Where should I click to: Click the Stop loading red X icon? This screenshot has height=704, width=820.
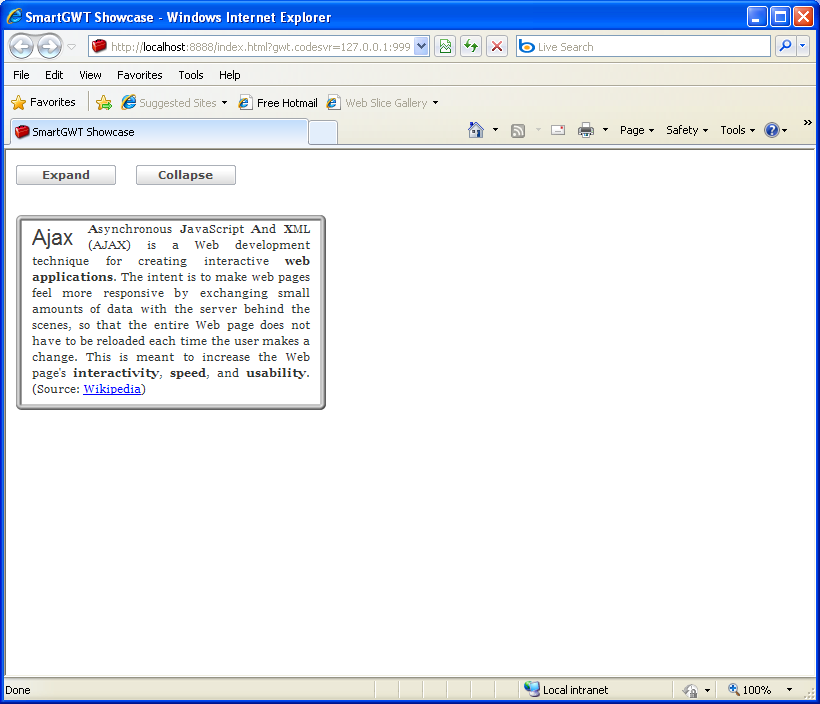click(x=496, y=47)
